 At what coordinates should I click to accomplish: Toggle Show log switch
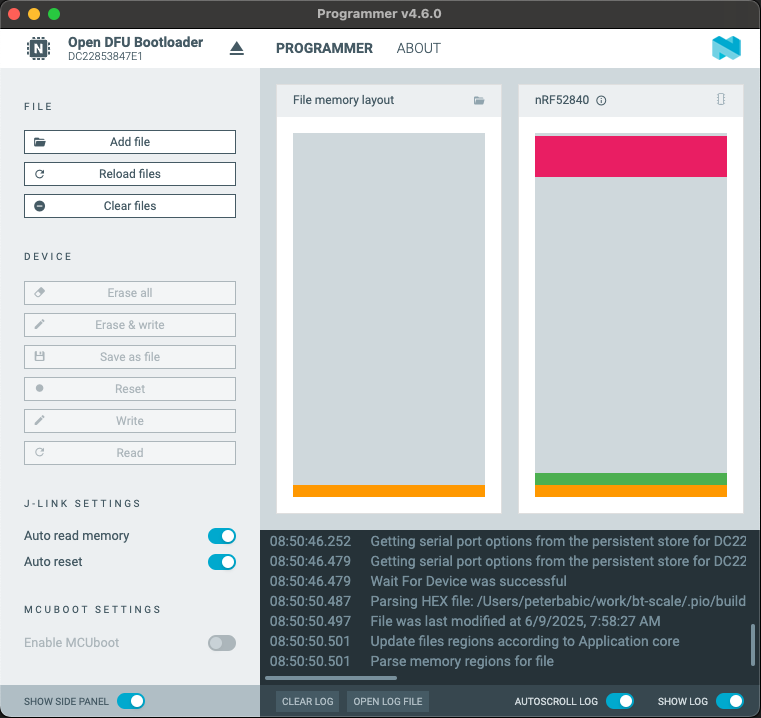point(730,701)
